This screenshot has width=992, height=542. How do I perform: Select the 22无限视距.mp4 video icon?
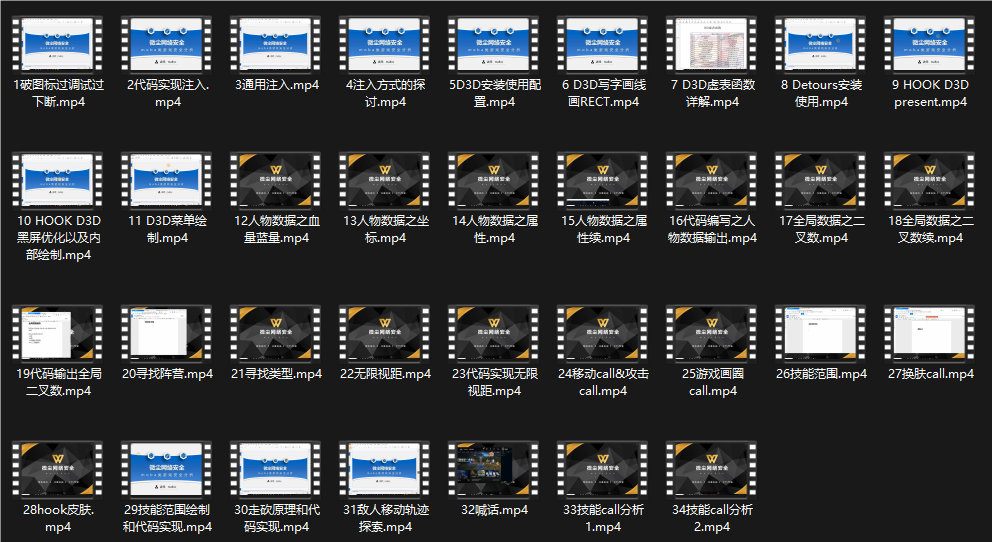pyautogui.click(x=385, y=333)
